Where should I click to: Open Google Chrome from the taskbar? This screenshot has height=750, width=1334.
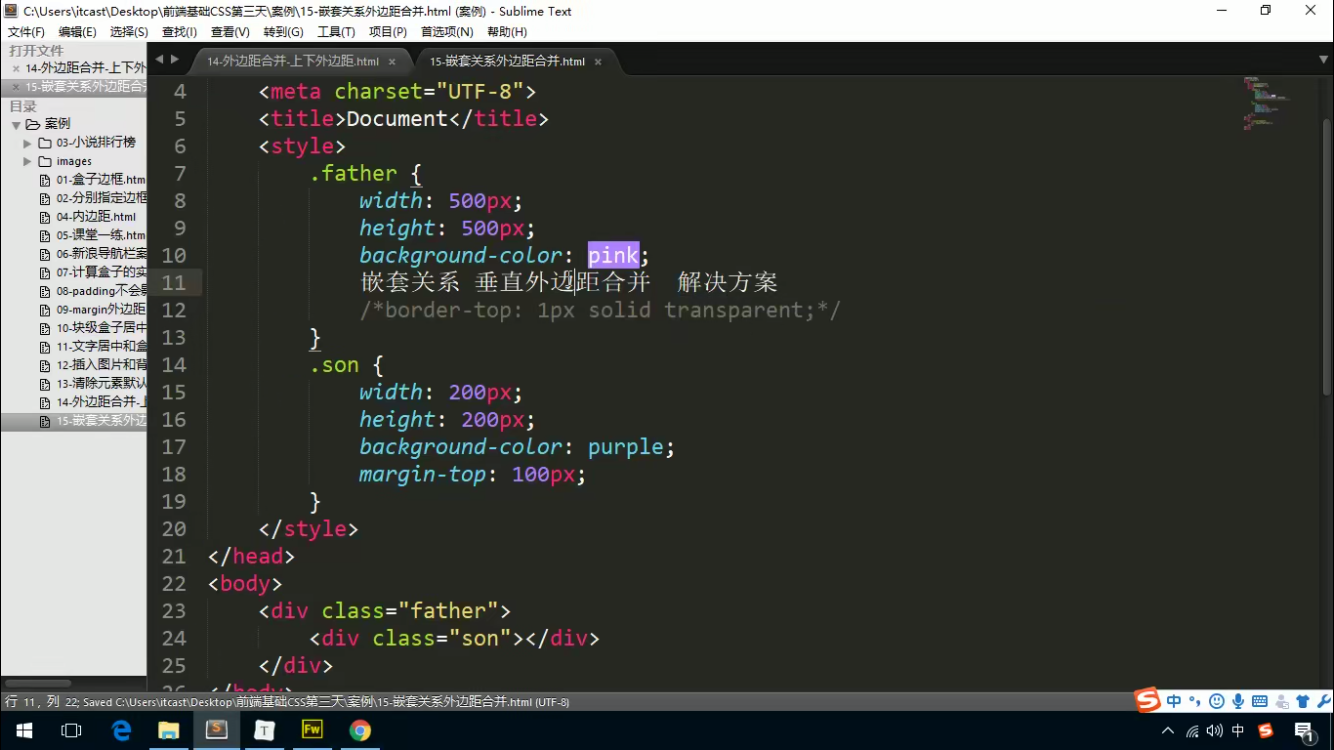click(360, 731)
